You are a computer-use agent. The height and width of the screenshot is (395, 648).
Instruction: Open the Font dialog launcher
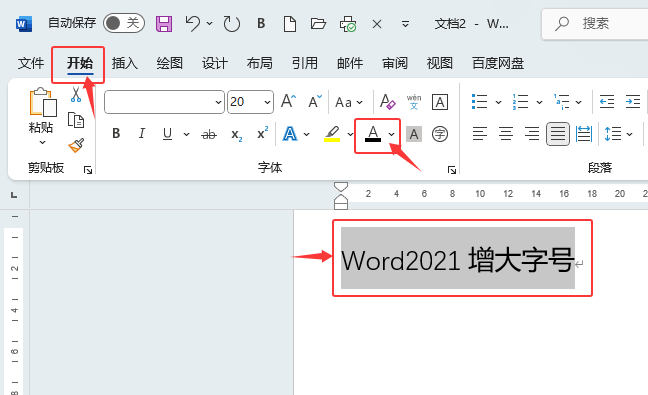(452, 170)
